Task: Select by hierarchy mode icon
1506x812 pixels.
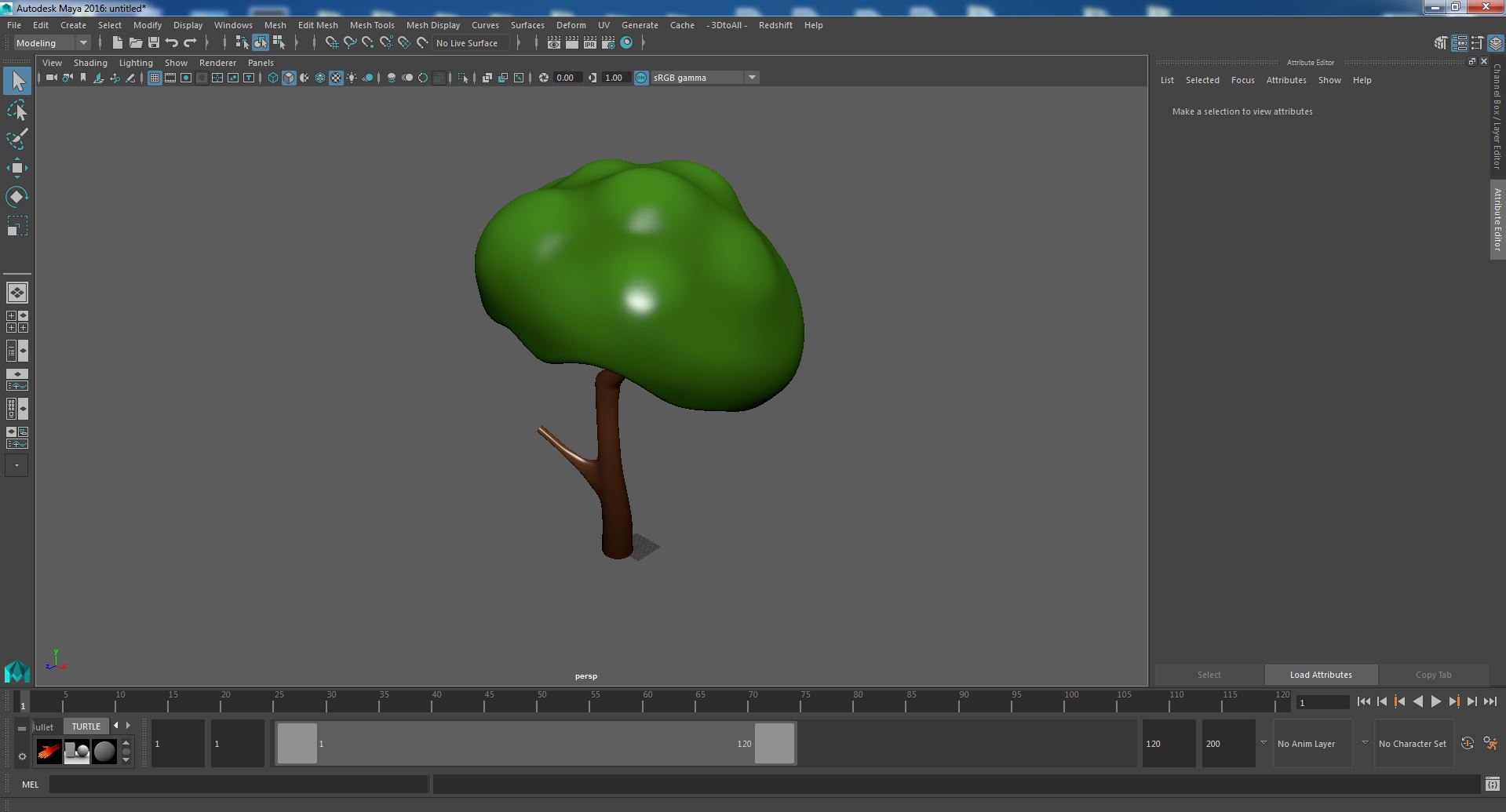Action: 242,43
